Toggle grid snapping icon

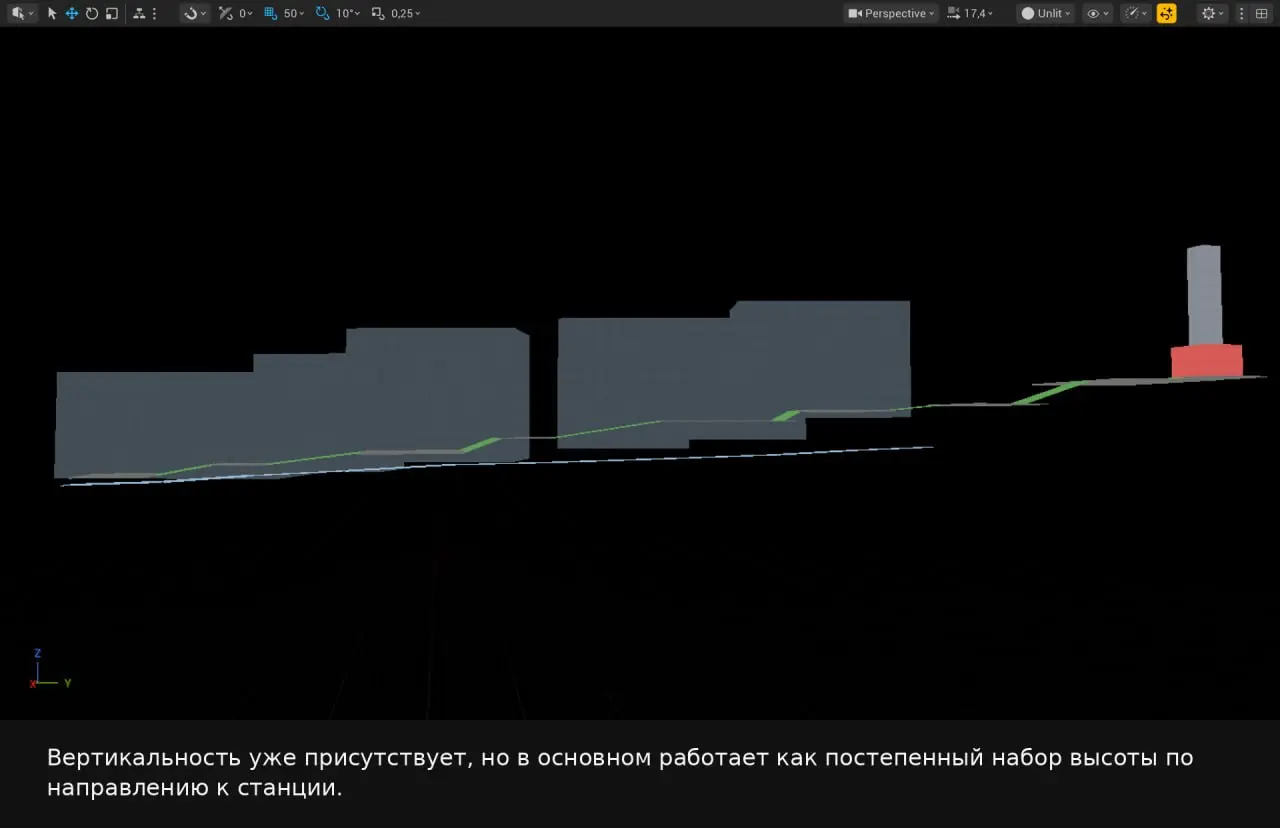pyautogui.click(x=270, y=13)
